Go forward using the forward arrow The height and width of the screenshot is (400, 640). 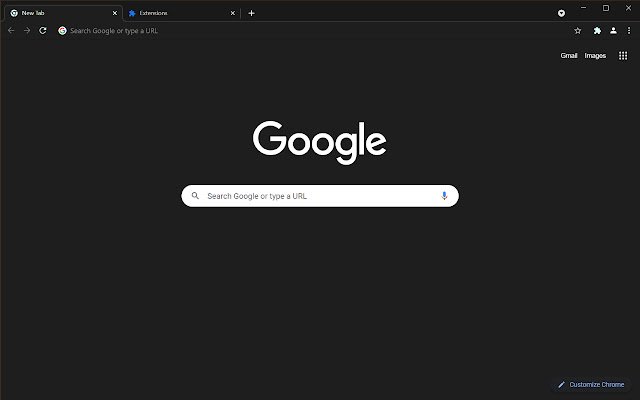click(x=27, y=31)
